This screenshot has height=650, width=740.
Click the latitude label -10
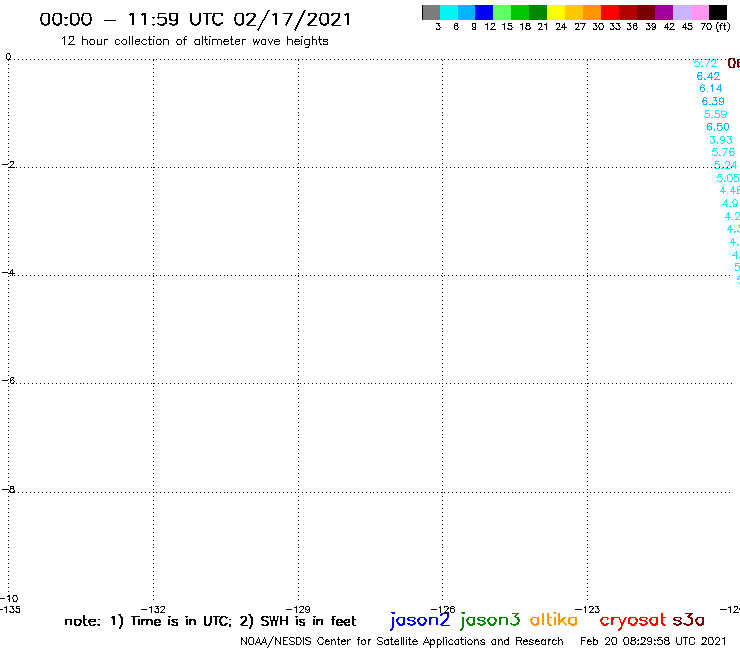click(x=9, y=598)
